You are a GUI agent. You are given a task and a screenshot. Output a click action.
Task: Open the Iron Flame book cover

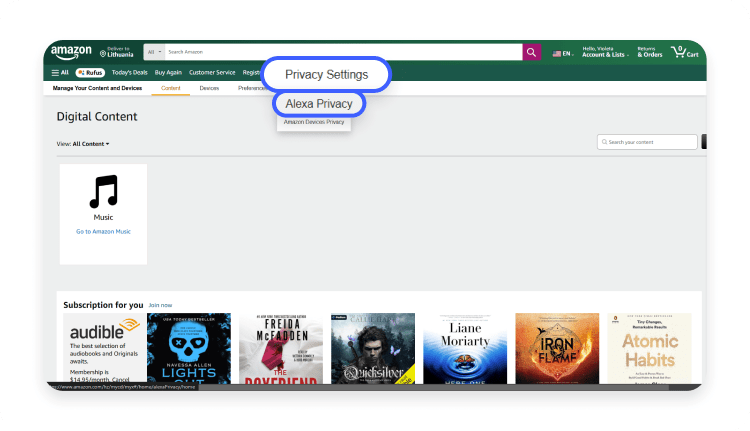tap(557, 348)
